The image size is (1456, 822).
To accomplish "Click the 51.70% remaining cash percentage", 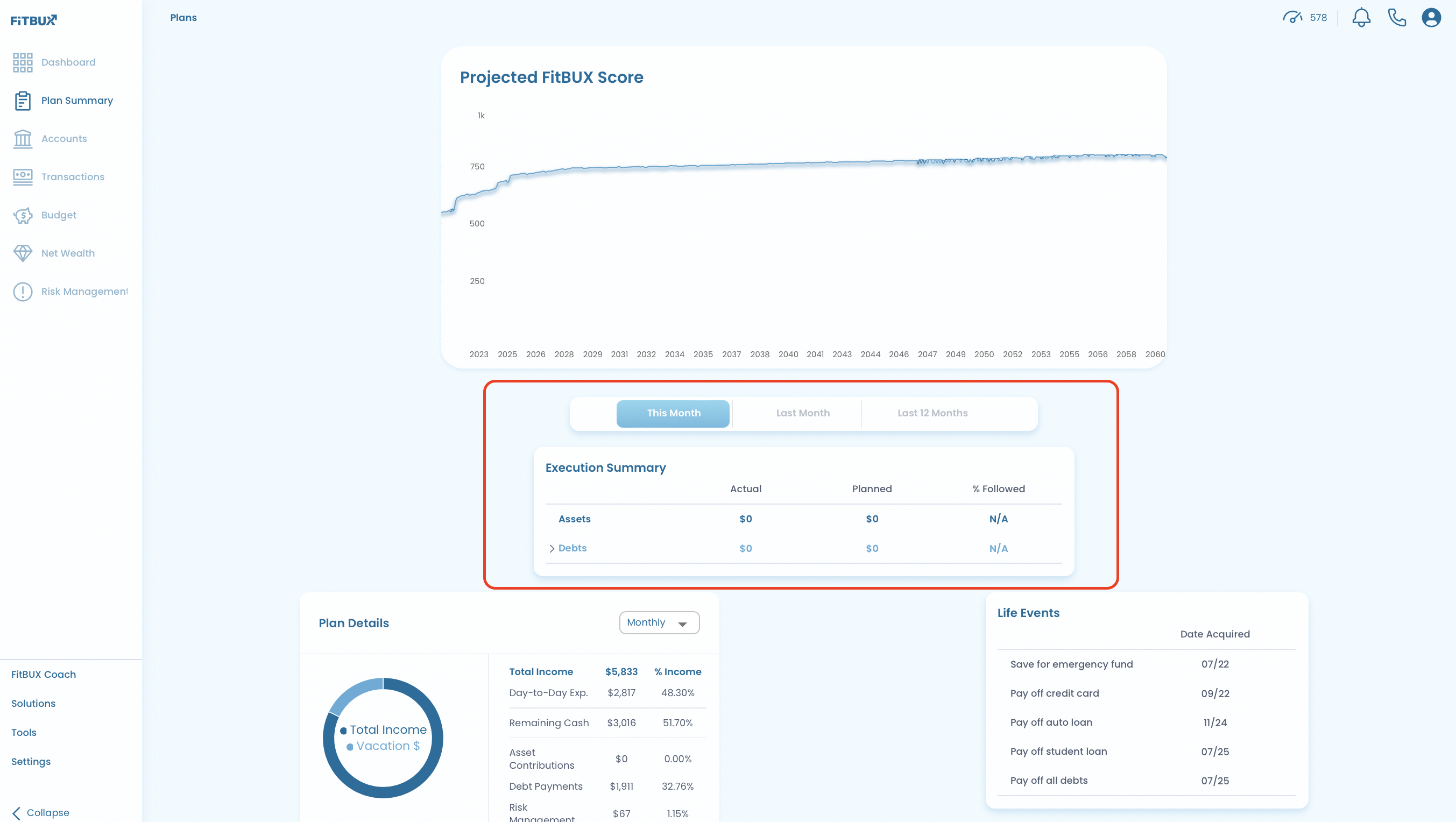I will pyautogui.click(x=677, y=723).
